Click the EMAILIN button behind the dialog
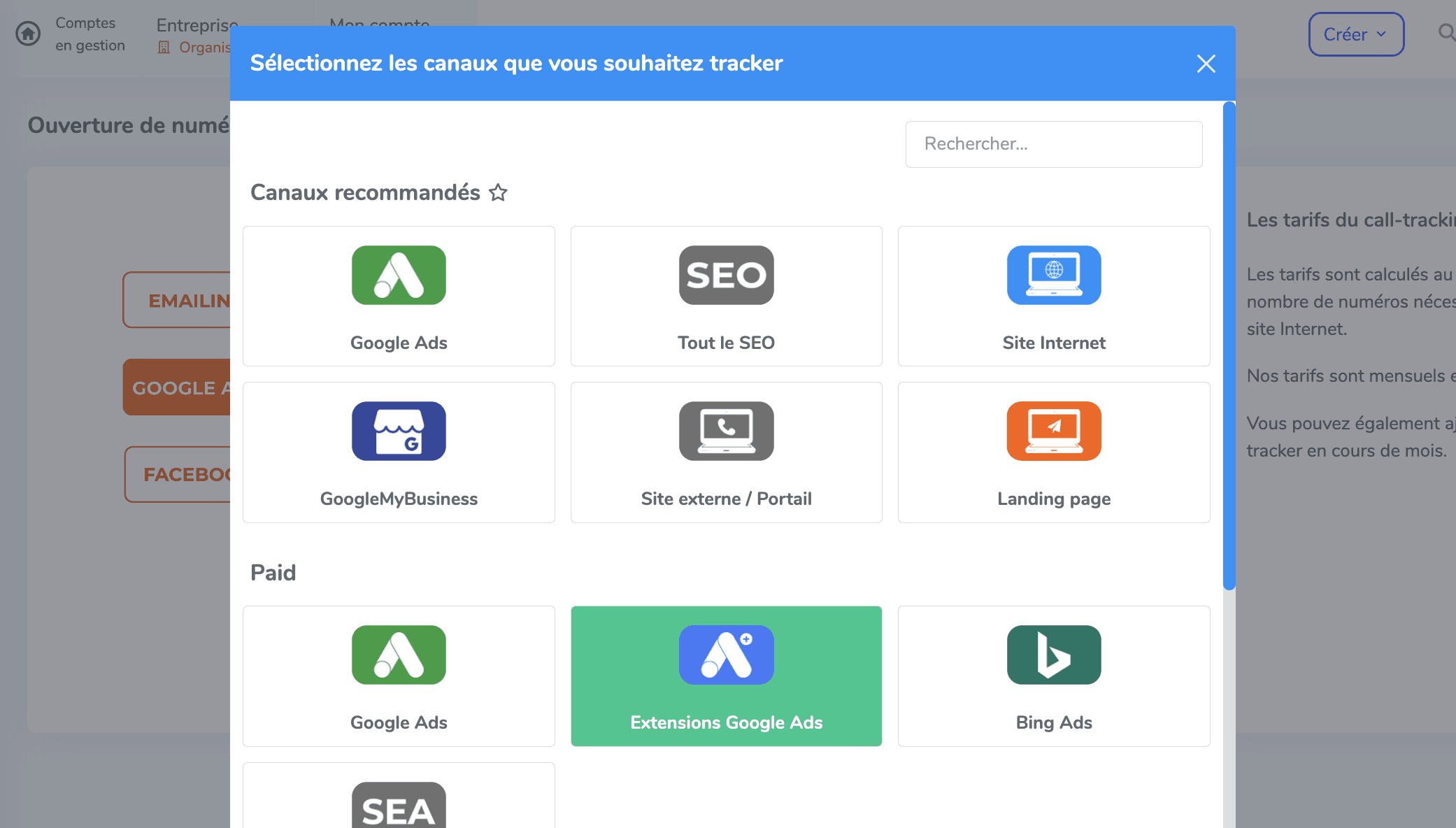 coord(177,300)
